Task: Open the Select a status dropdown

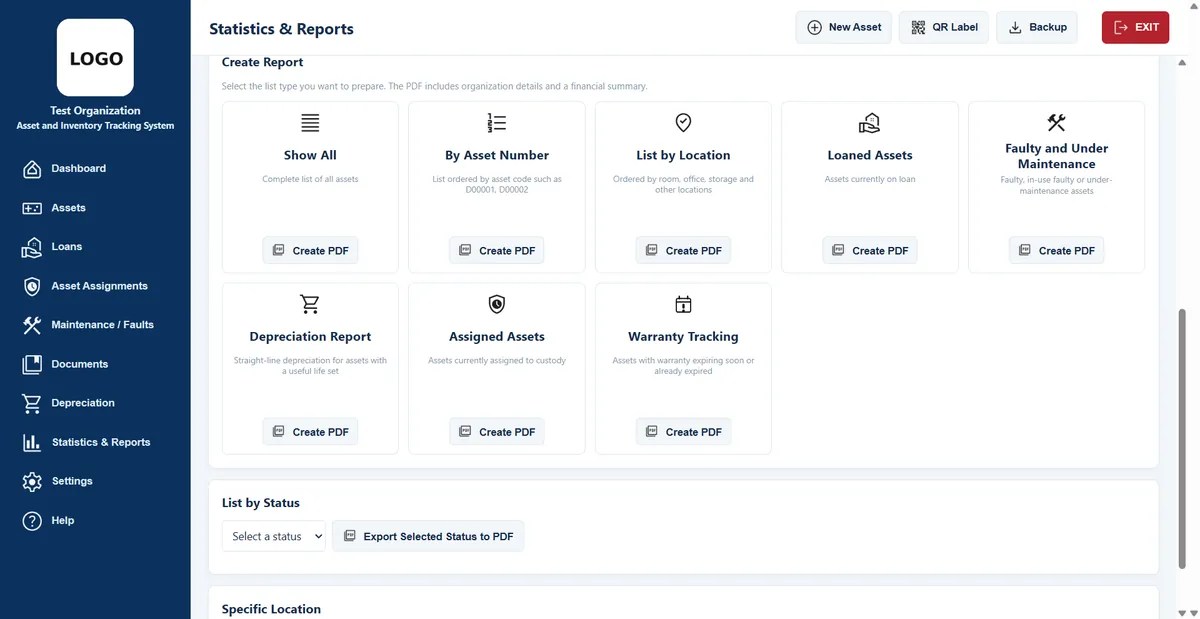Action: click(x=274, y=536)
